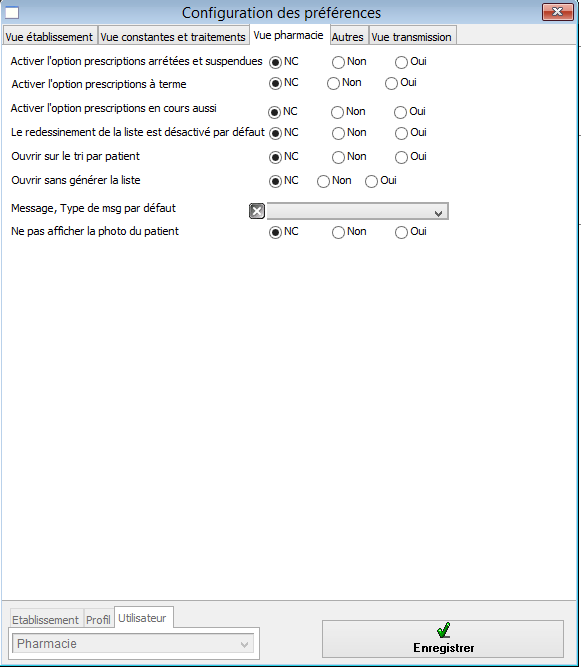Click the window icon in title bar
The image size is (581, 669).
[x=12, y=13]
